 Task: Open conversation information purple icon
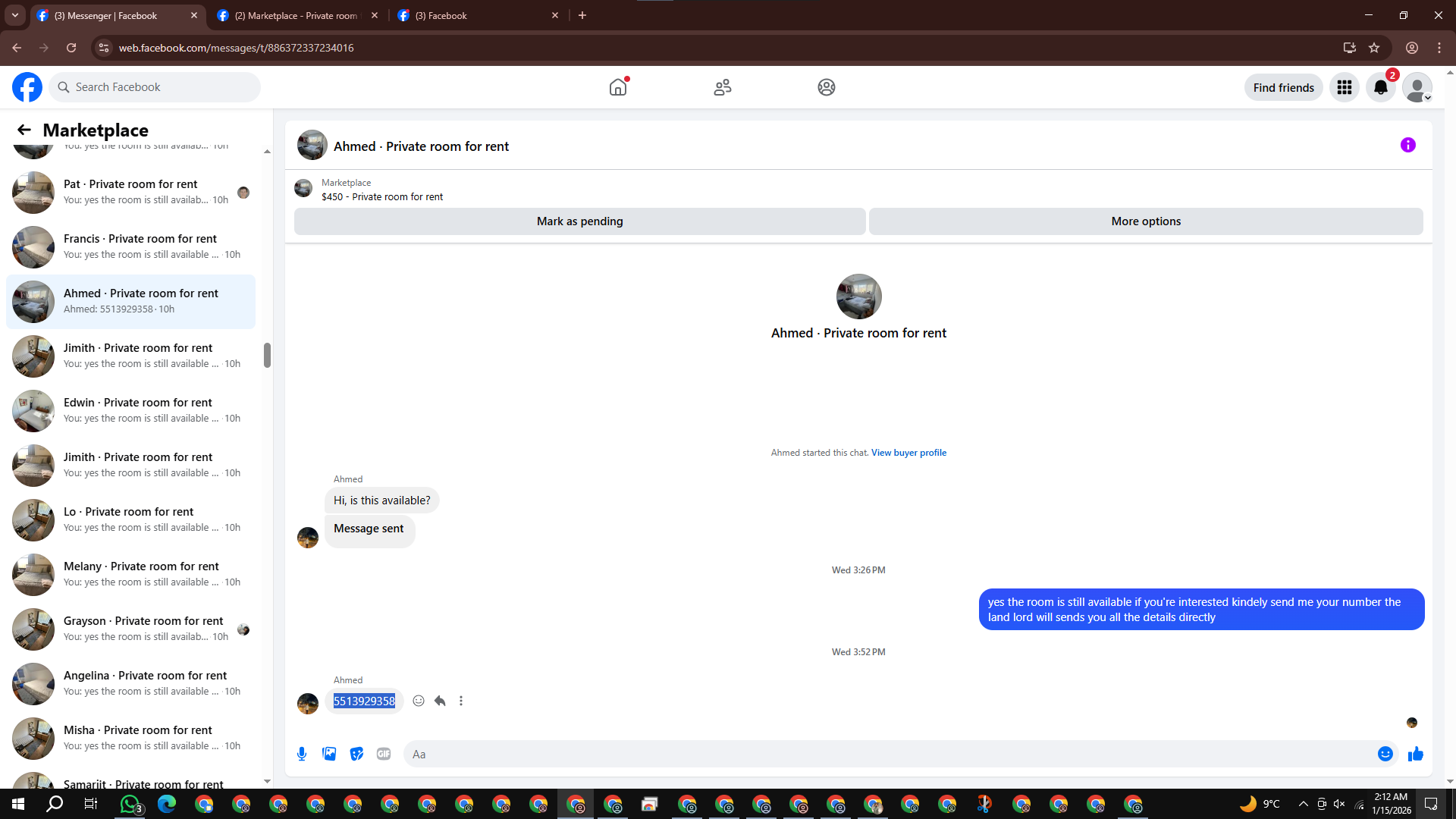click(1407, 146)
